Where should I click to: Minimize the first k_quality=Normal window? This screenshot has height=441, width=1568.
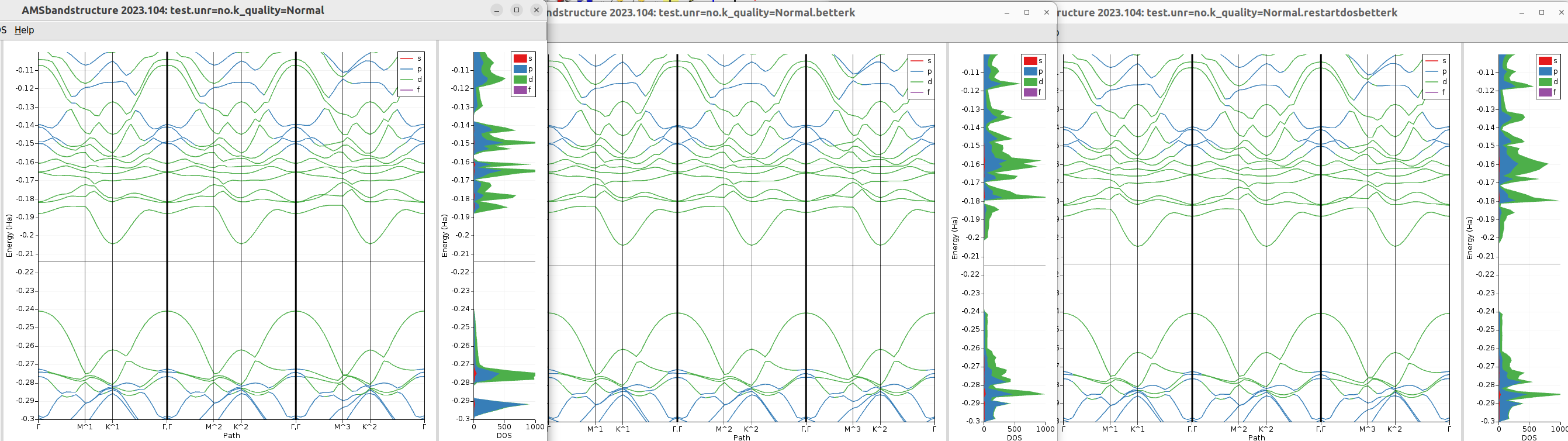497,10
